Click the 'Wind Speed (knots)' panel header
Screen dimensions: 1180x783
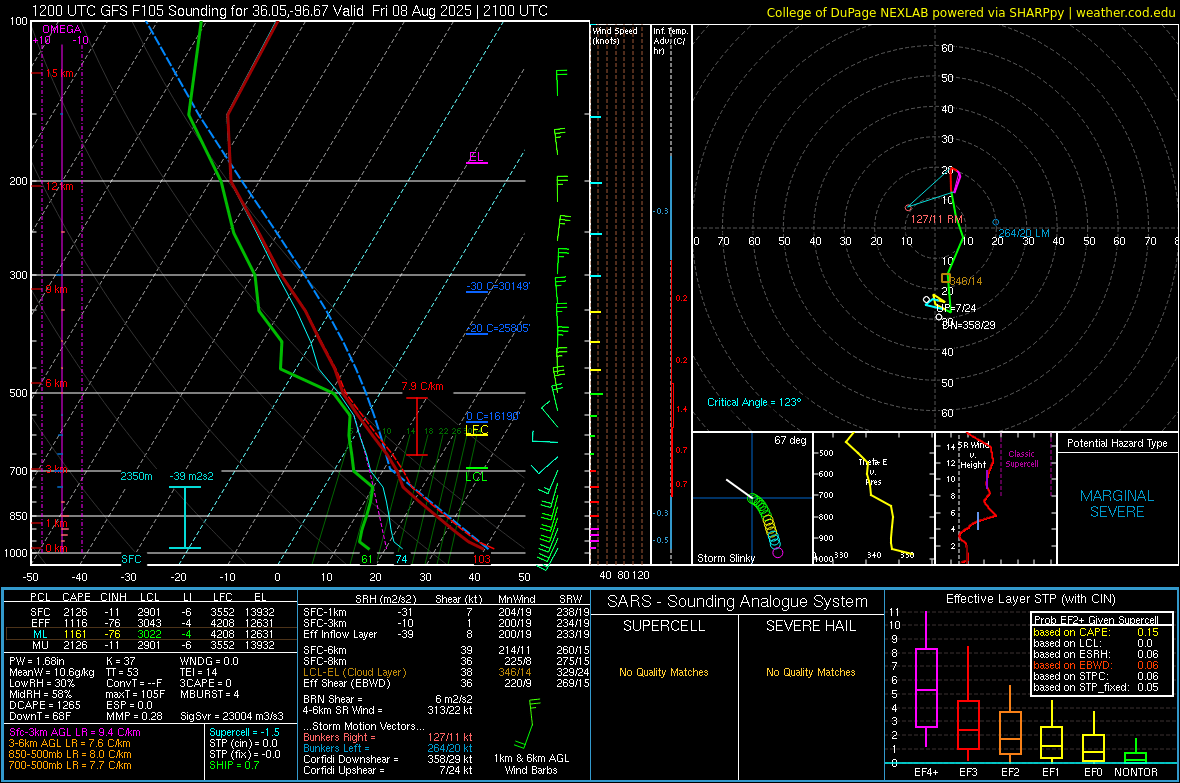tap(615, 35)
